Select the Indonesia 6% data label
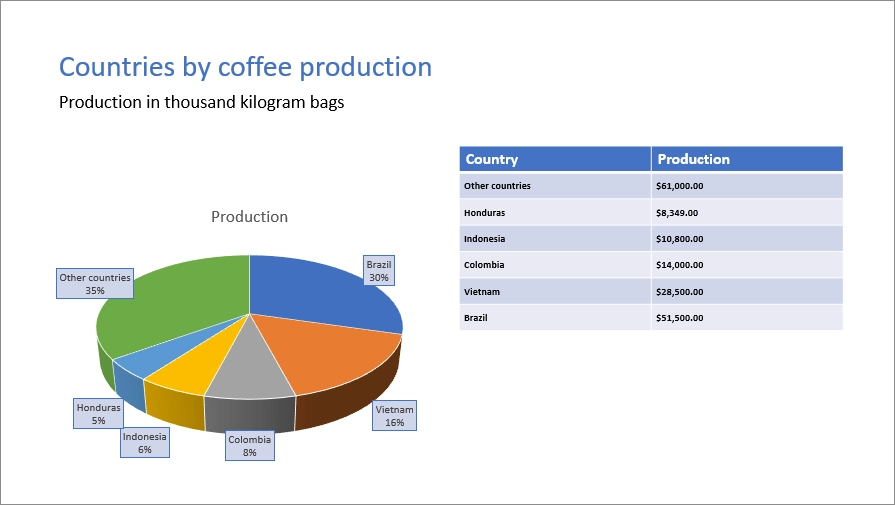895x505 pixels. 144,443
